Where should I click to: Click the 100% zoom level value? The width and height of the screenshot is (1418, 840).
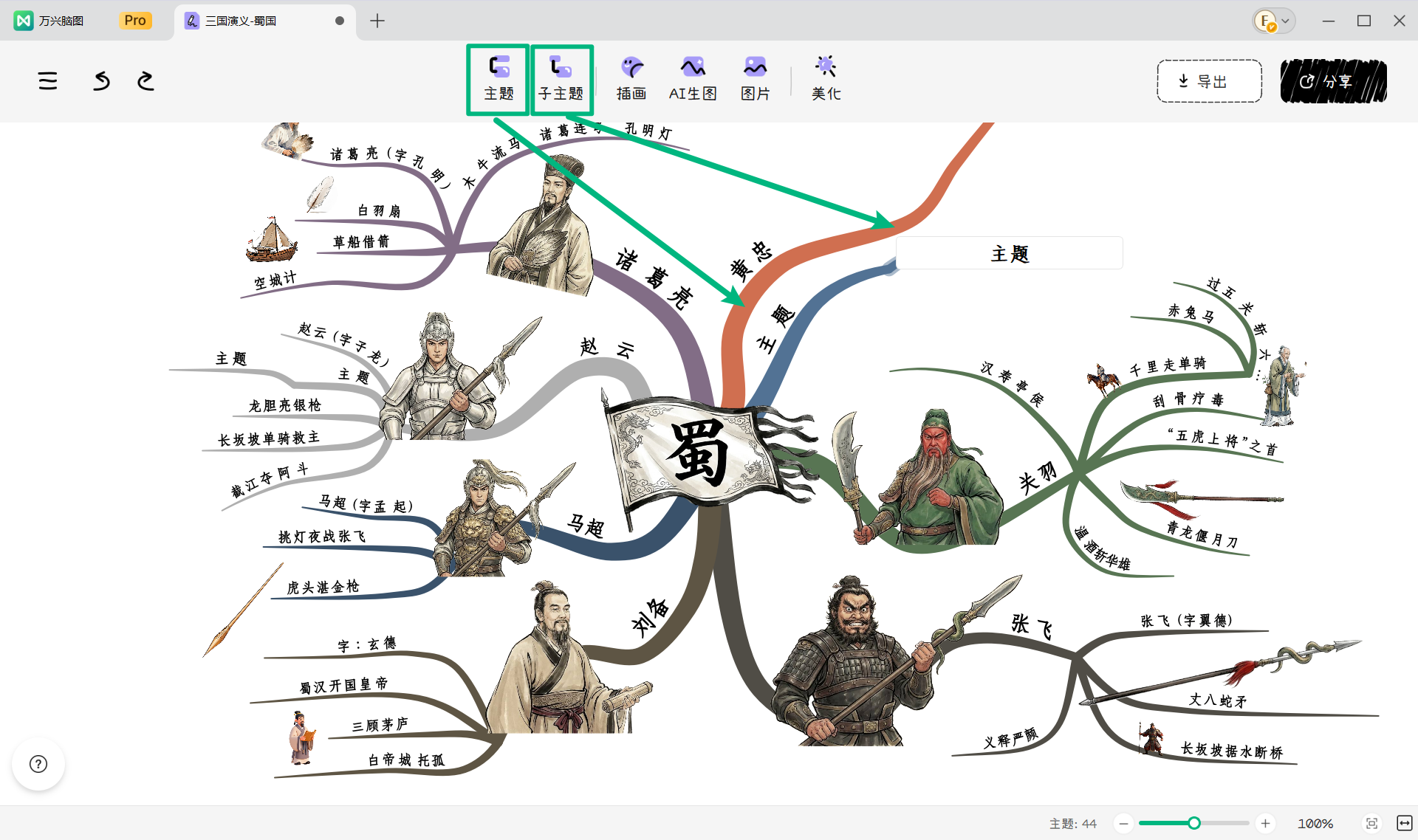[x=1315, y=823]
